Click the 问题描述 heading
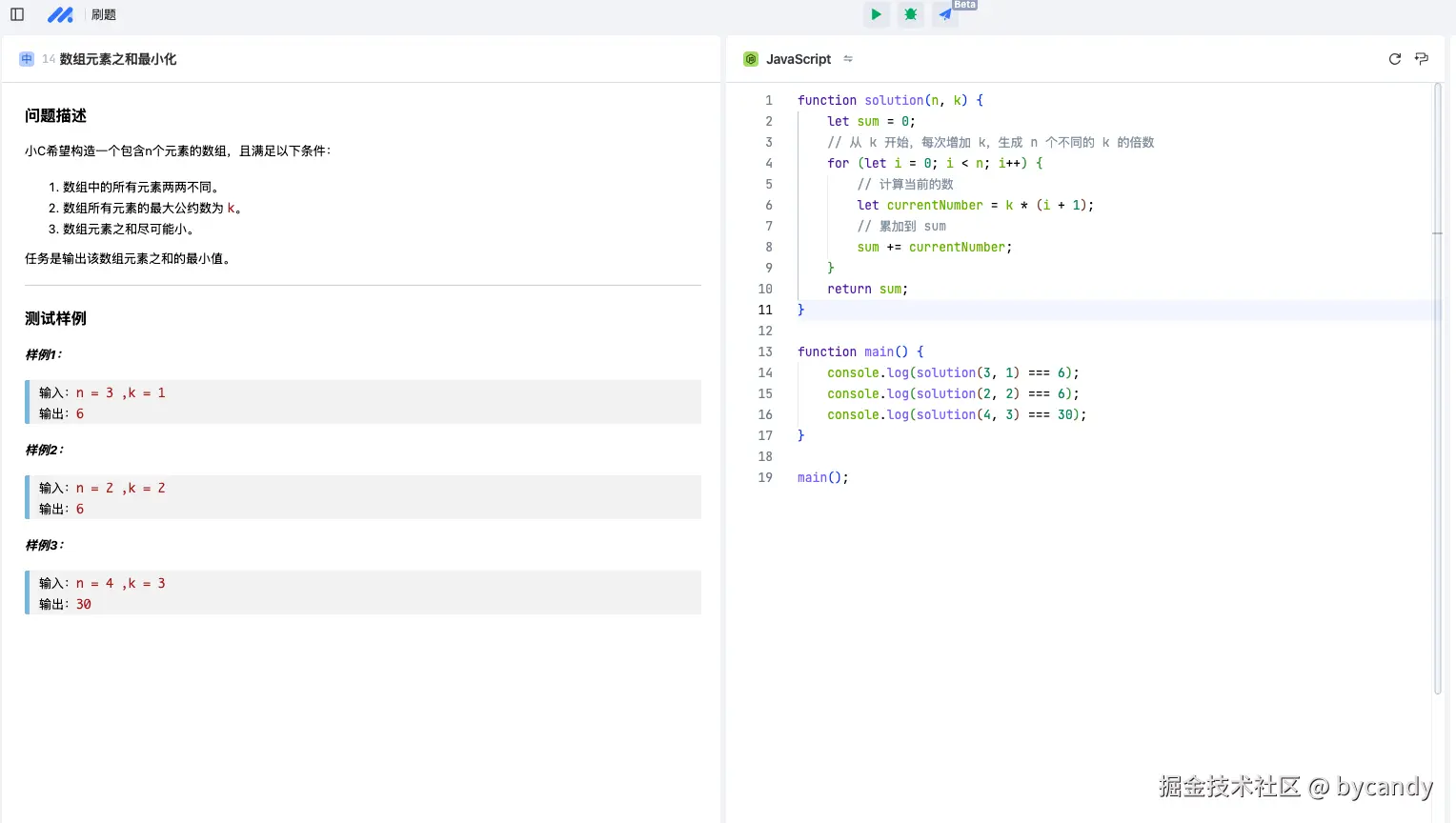1456x823 pixels. (x=55, y=115)
